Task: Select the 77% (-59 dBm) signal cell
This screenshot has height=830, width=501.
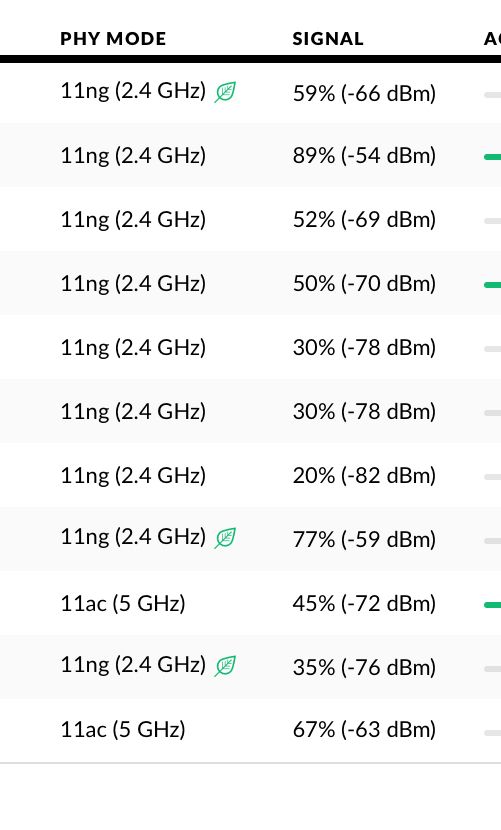Action: (x=364, y=539)
